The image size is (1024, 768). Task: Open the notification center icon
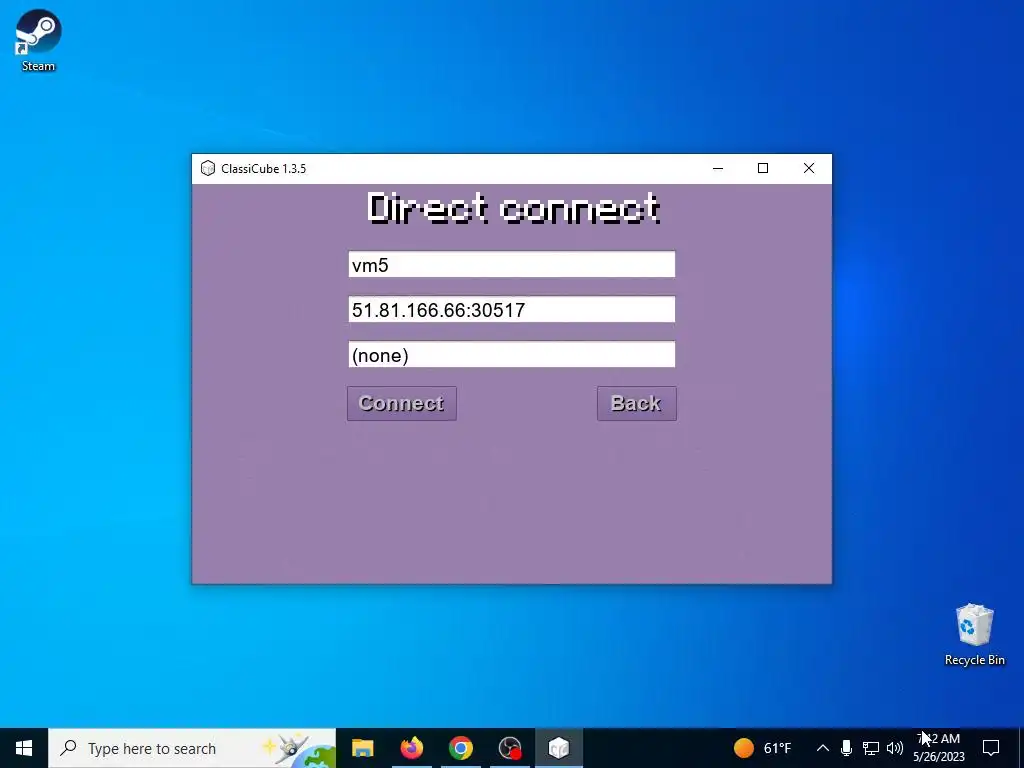[x=991, y=748]
